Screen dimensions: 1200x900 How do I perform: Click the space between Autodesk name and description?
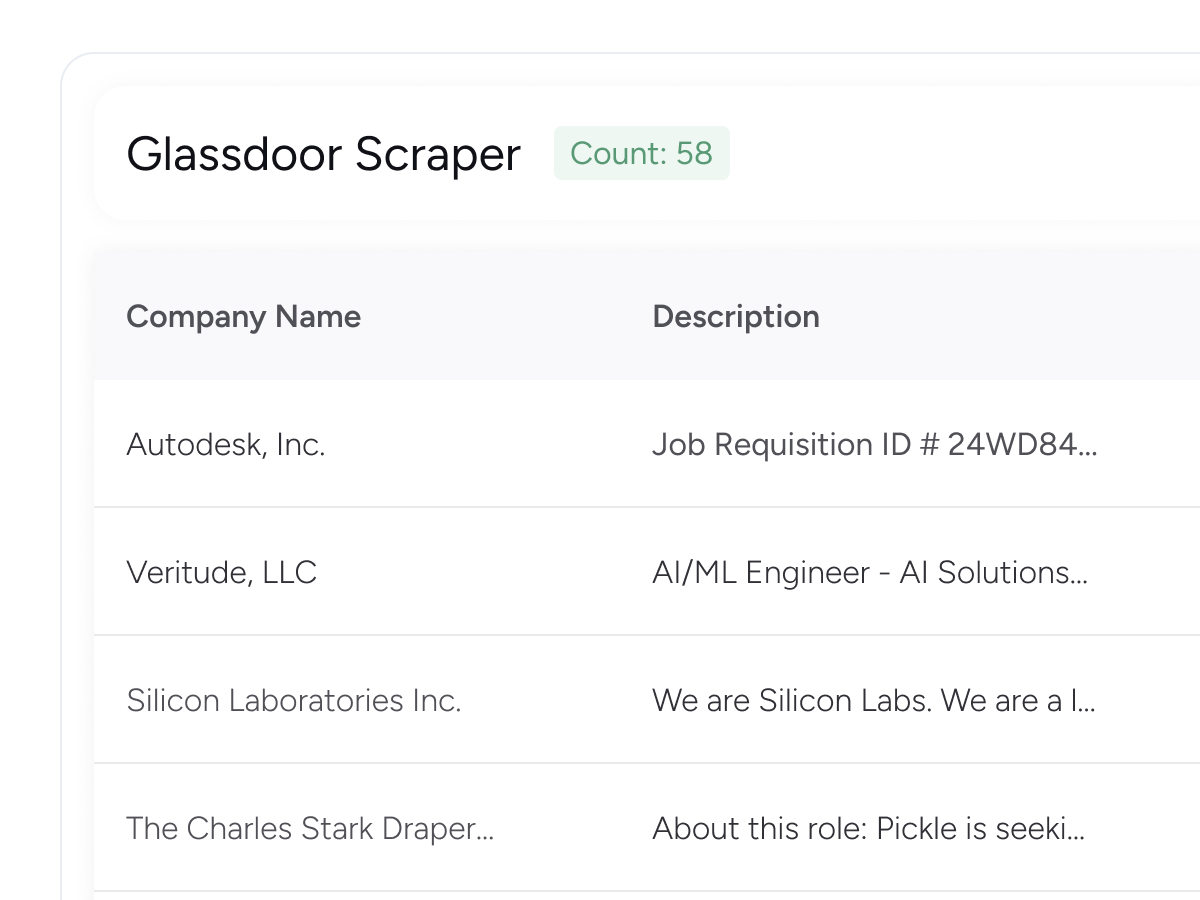click(490, 444)
